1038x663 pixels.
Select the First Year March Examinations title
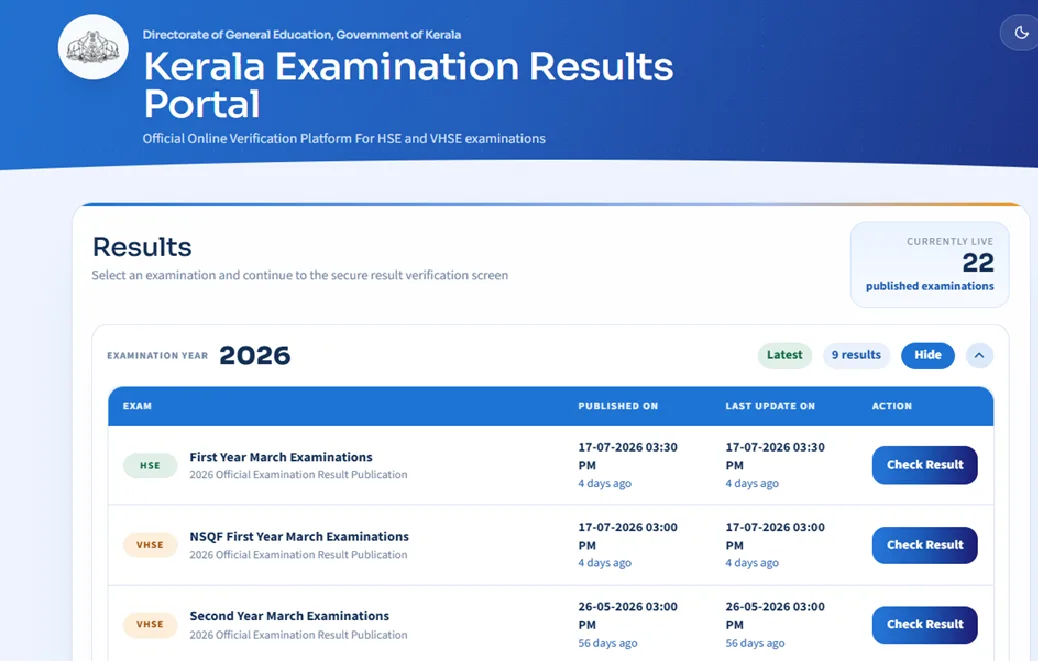[x=281, y=457]
